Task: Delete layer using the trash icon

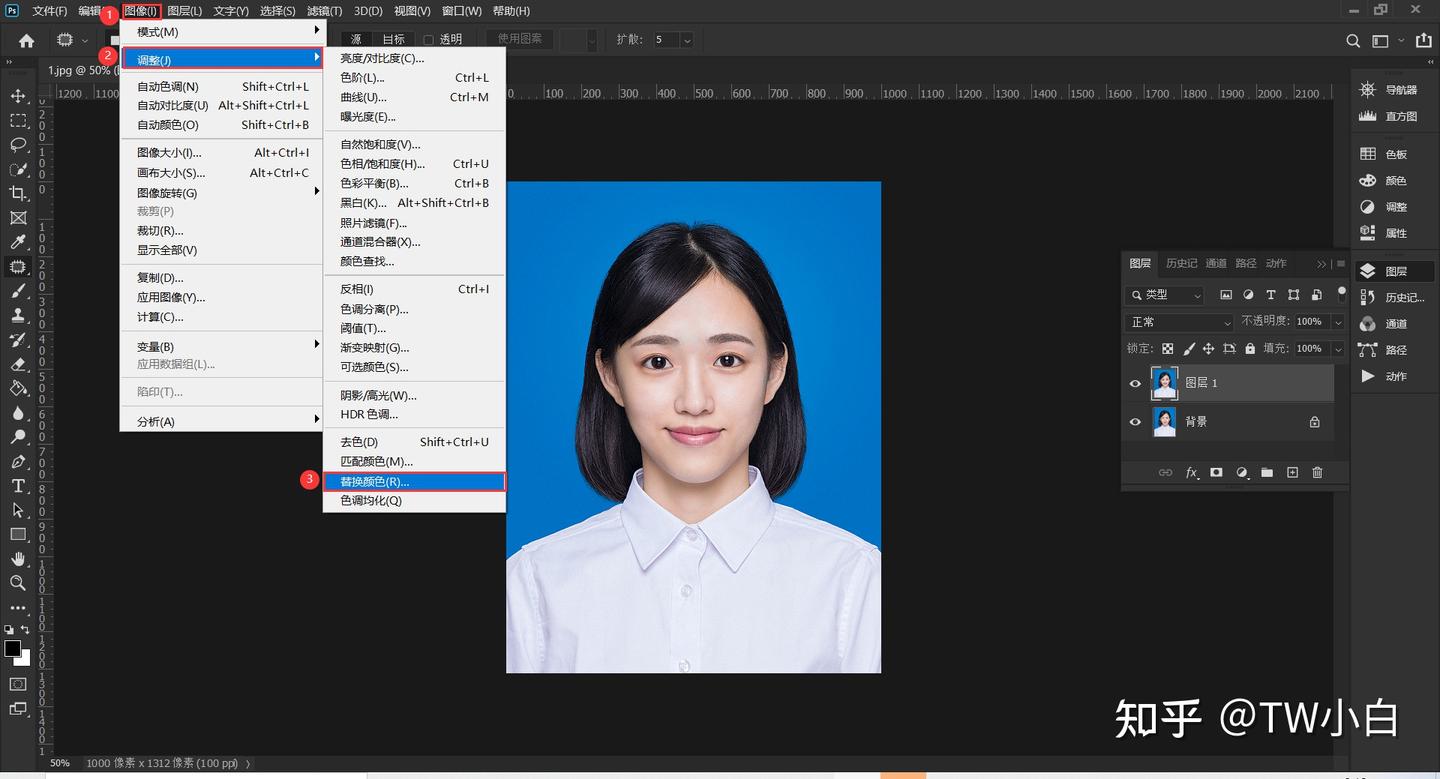Action: (1317, 472)
